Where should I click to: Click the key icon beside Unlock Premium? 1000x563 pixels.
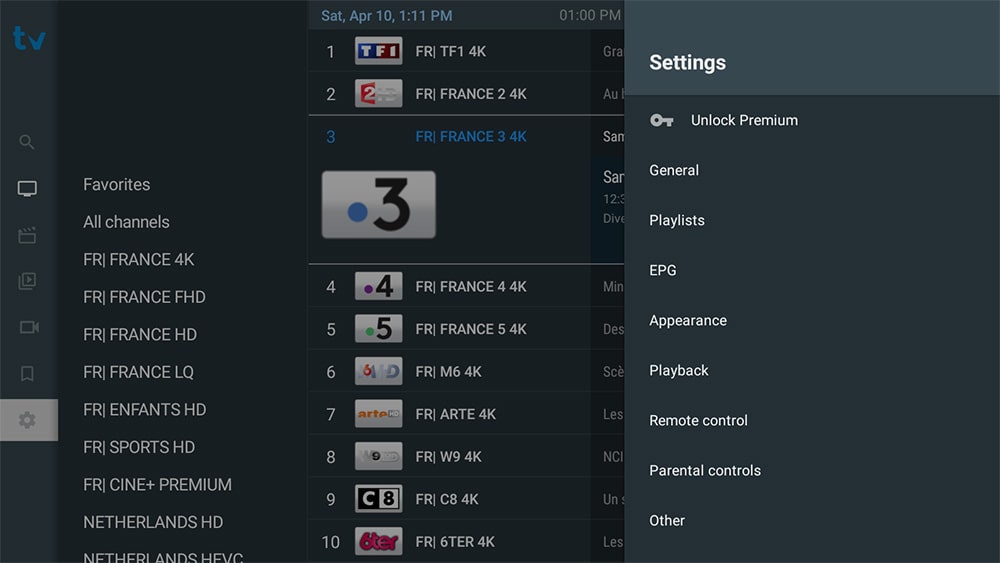(661, 120)
